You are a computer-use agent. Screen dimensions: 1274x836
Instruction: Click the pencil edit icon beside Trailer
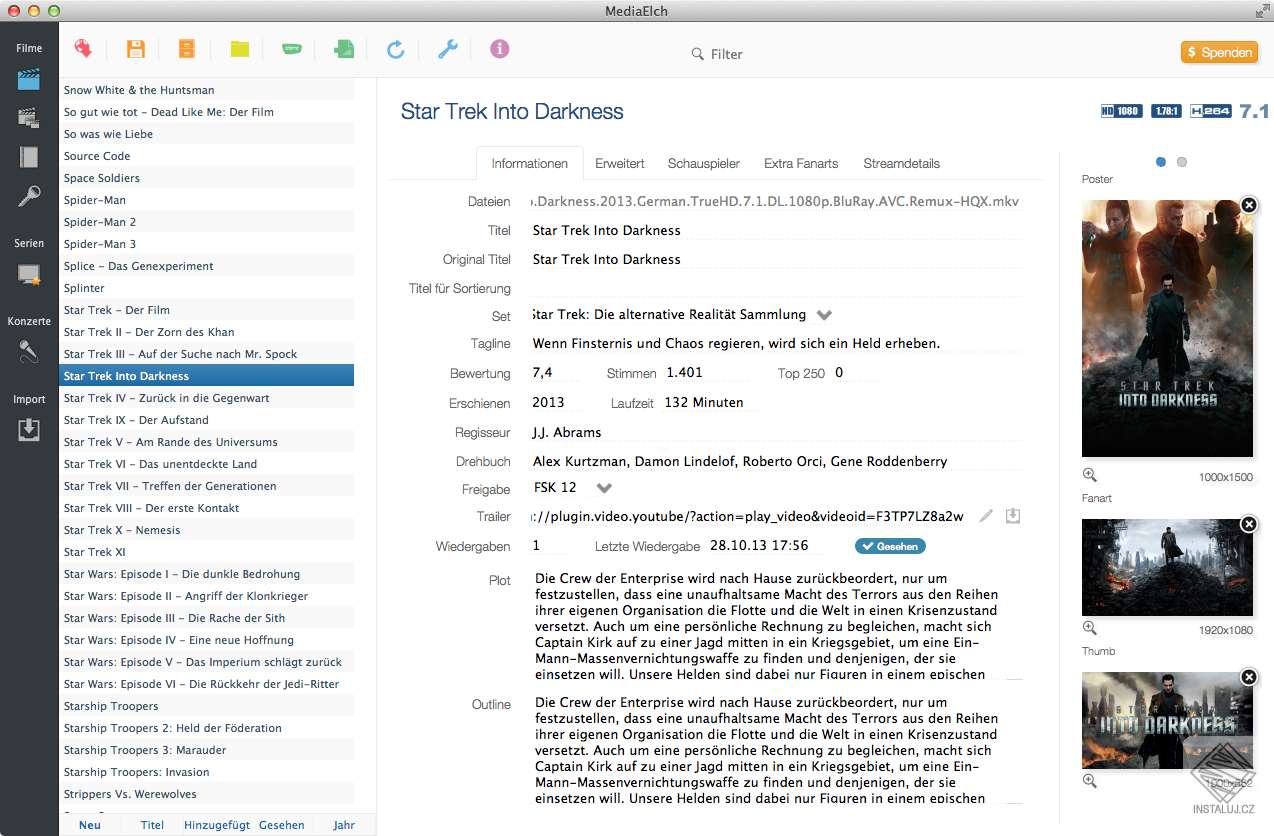[x=986, y=516]
